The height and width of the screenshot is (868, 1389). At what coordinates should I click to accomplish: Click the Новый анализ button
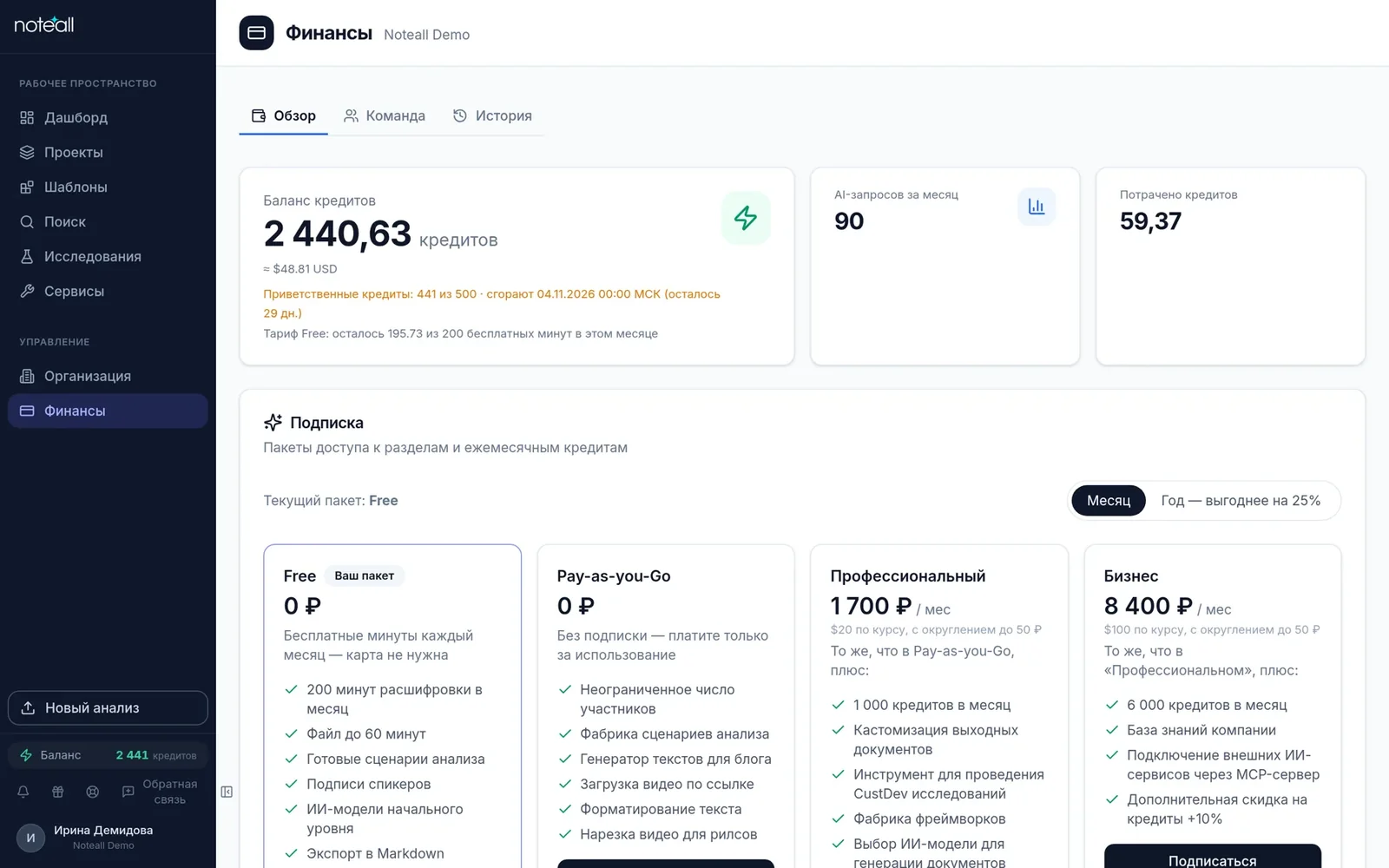[108, 707]
